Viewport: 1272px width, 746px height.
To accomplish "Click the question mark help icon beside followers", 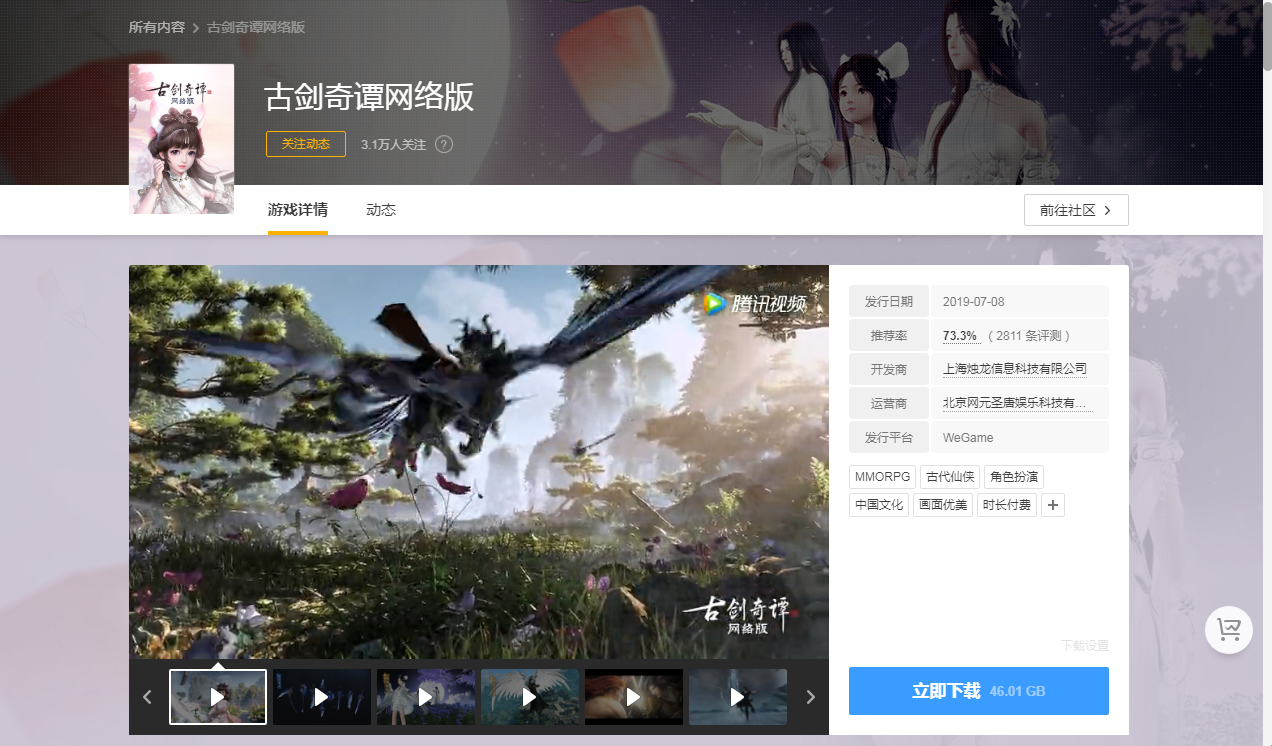I will (444, 144).
